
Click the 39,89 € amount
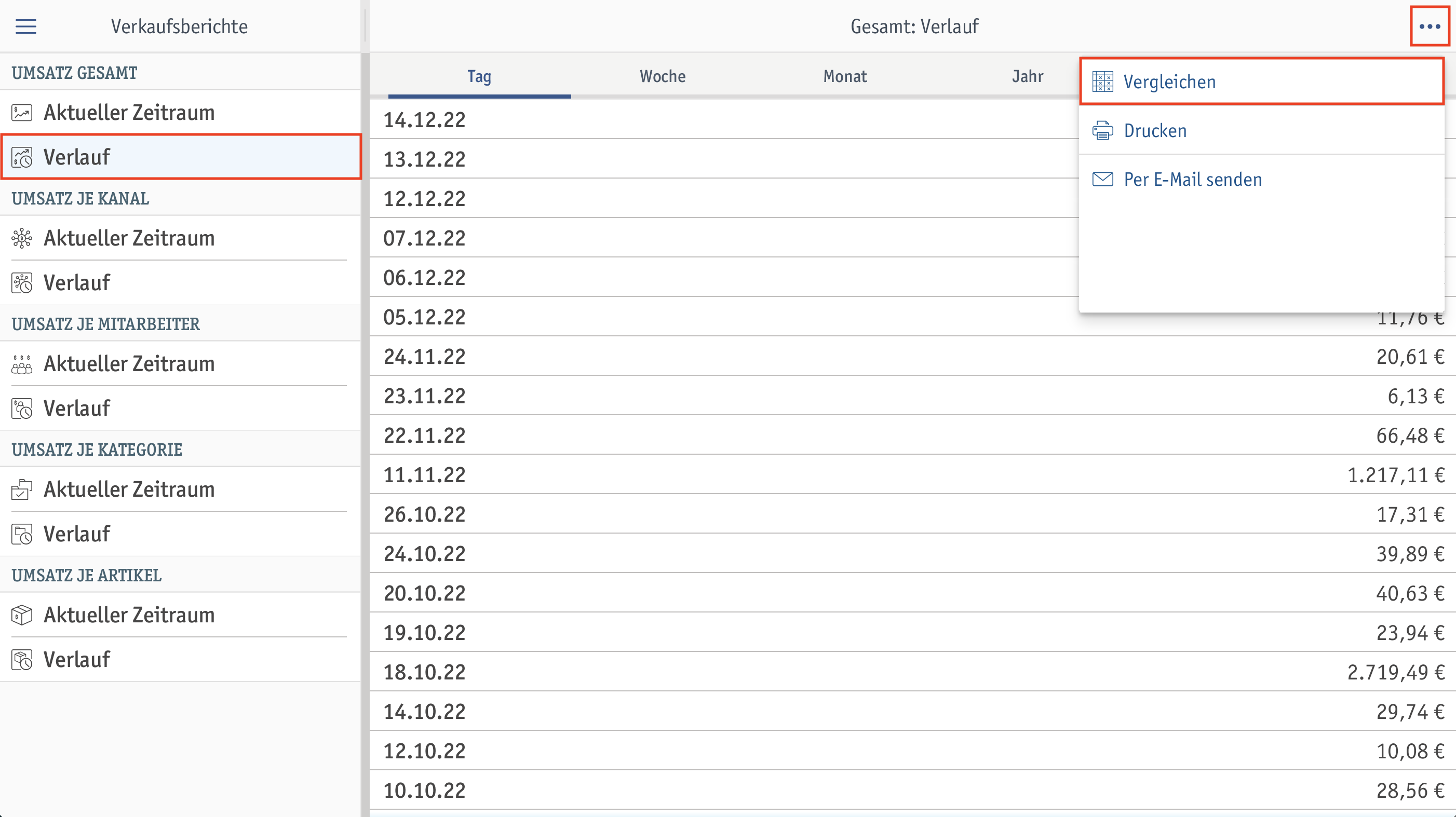click(x=1410, y=554)
